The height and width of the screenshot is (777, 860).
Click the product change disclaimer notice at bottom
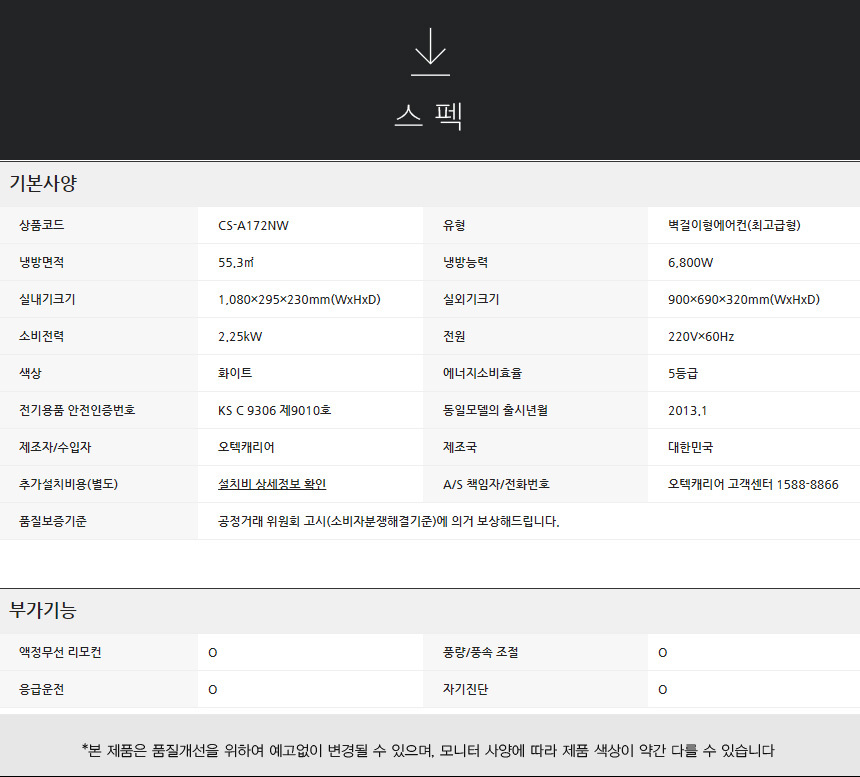(428, 750)
